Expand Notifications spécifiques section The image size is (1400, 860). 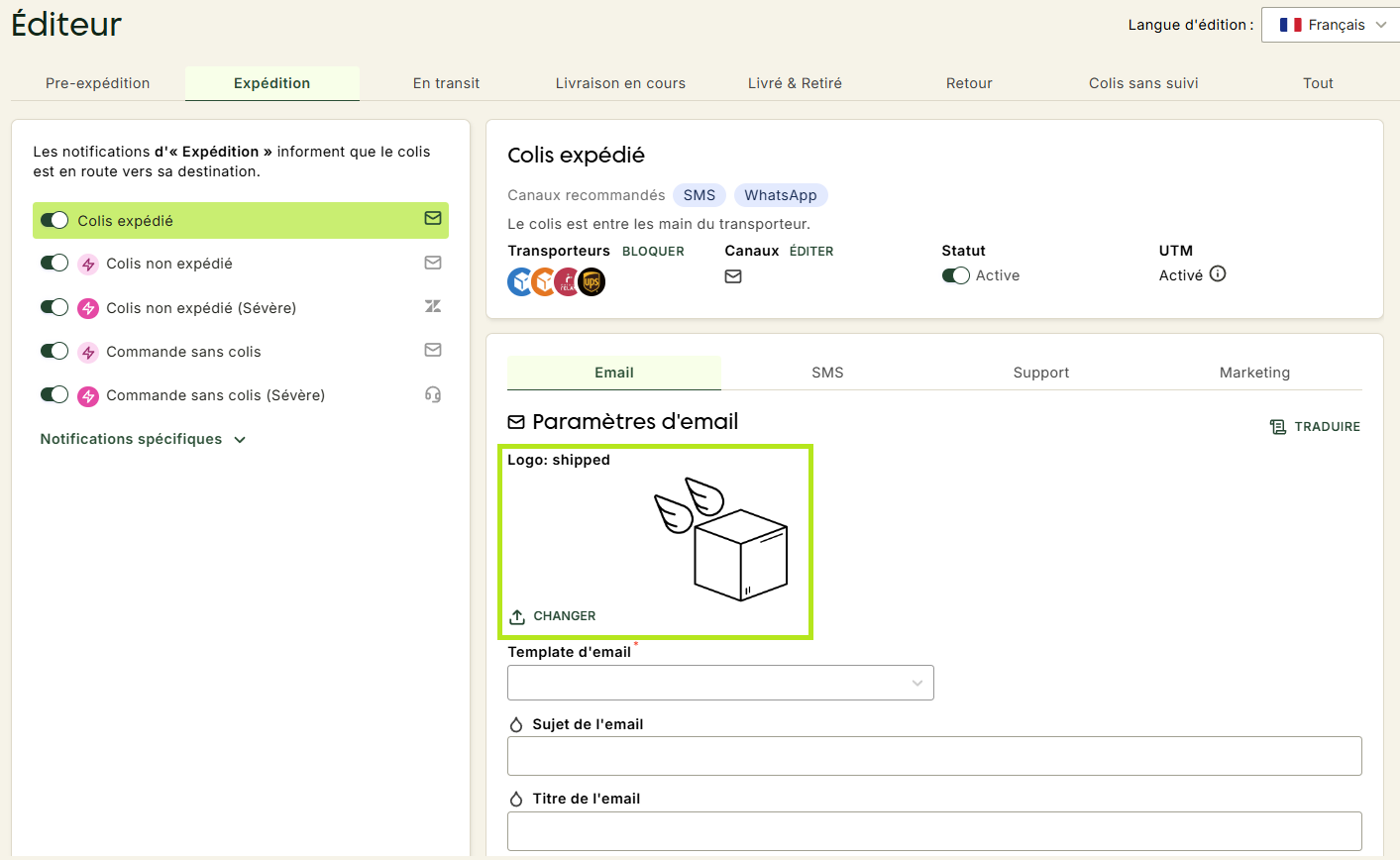143,439
